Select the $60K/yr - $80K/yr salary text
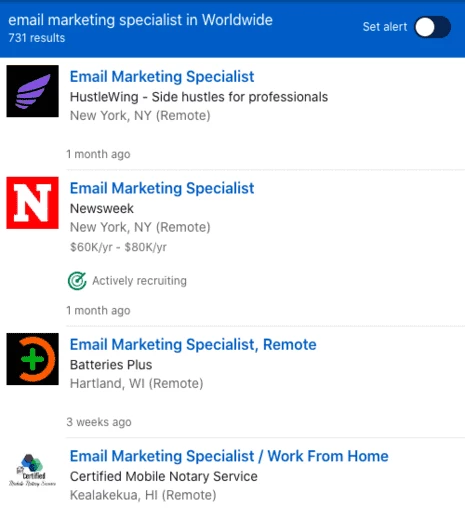The image size is (465, 520). 118,247
